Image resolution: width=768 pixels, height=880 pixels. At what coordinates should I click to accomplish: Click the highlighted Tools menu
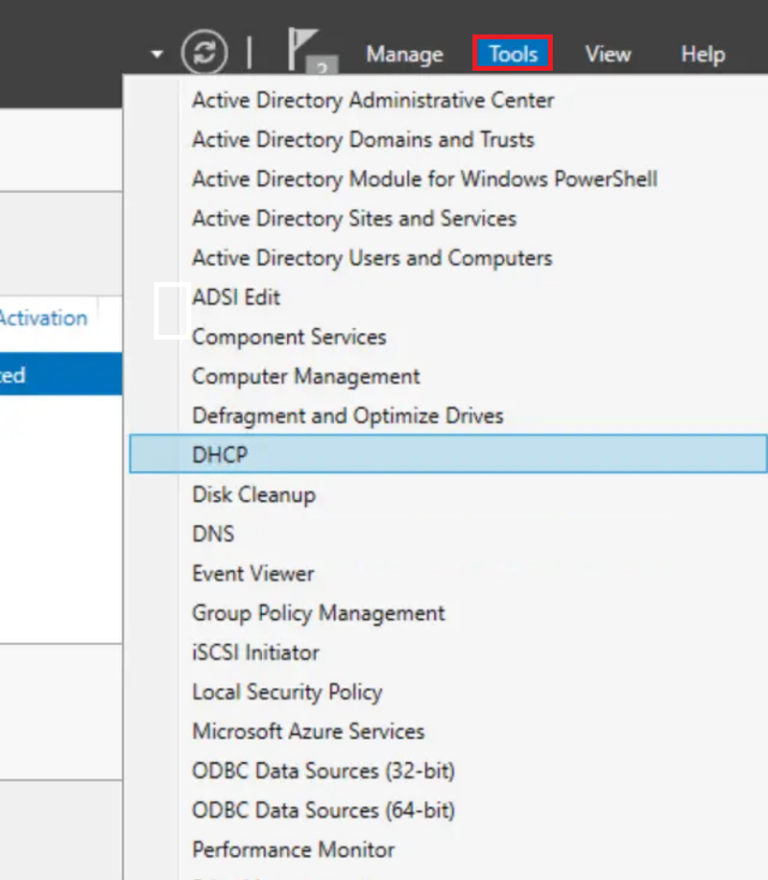click(512, 55)
